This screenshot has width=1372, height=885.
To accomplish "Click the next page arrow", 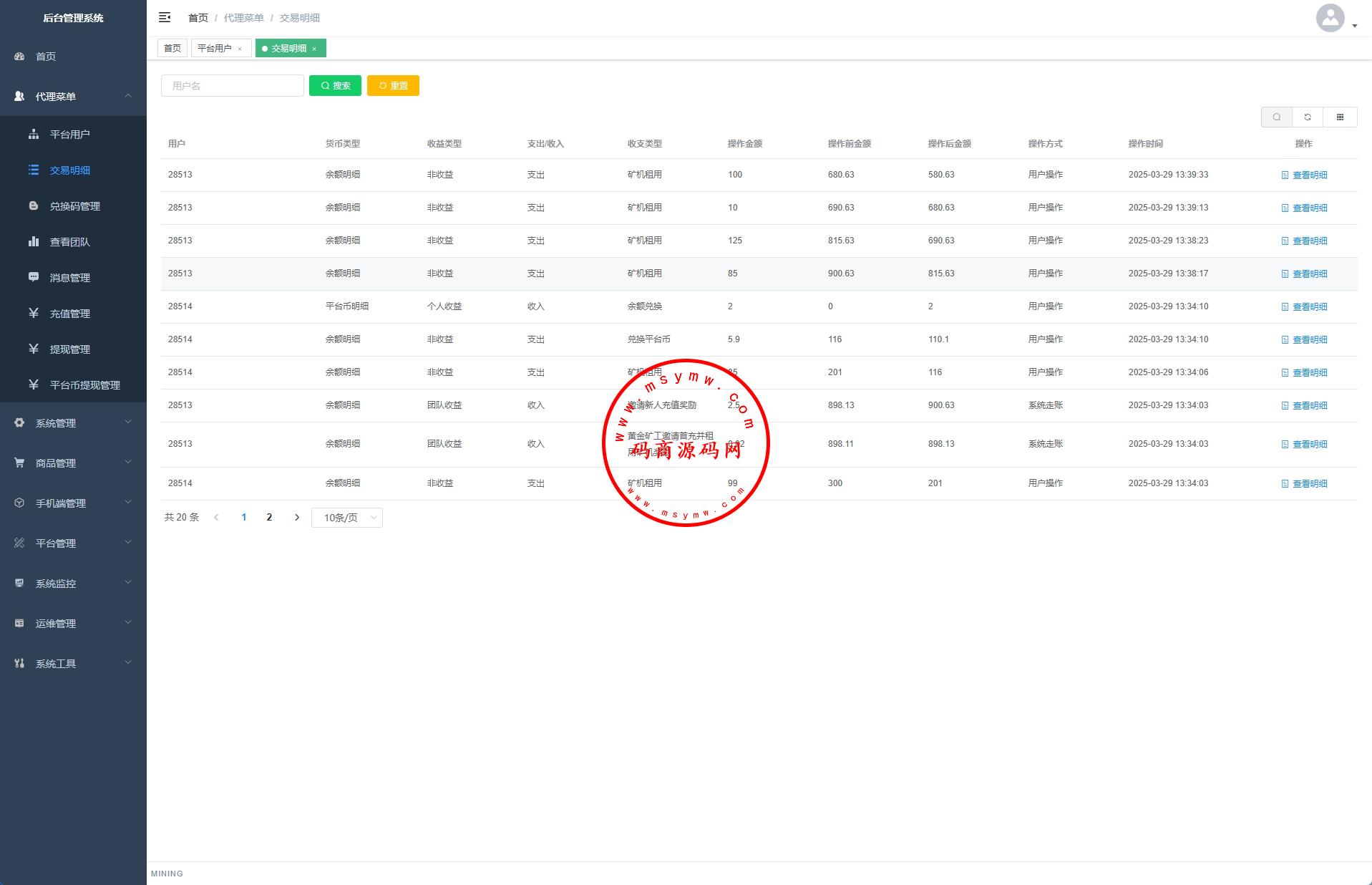I will [x=297, y=518].
